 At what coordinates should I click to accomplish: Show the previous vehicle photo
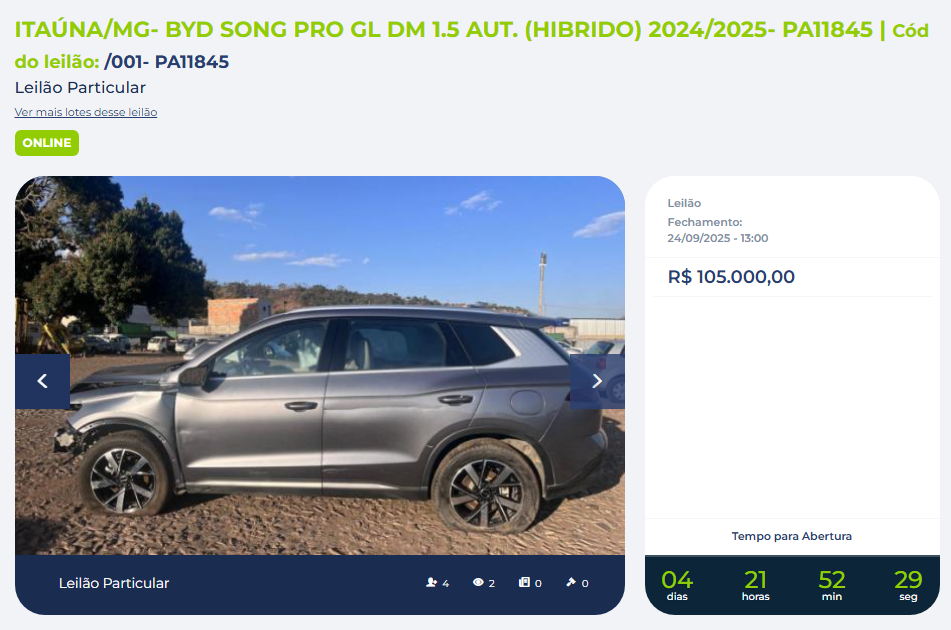coord(42,381)
